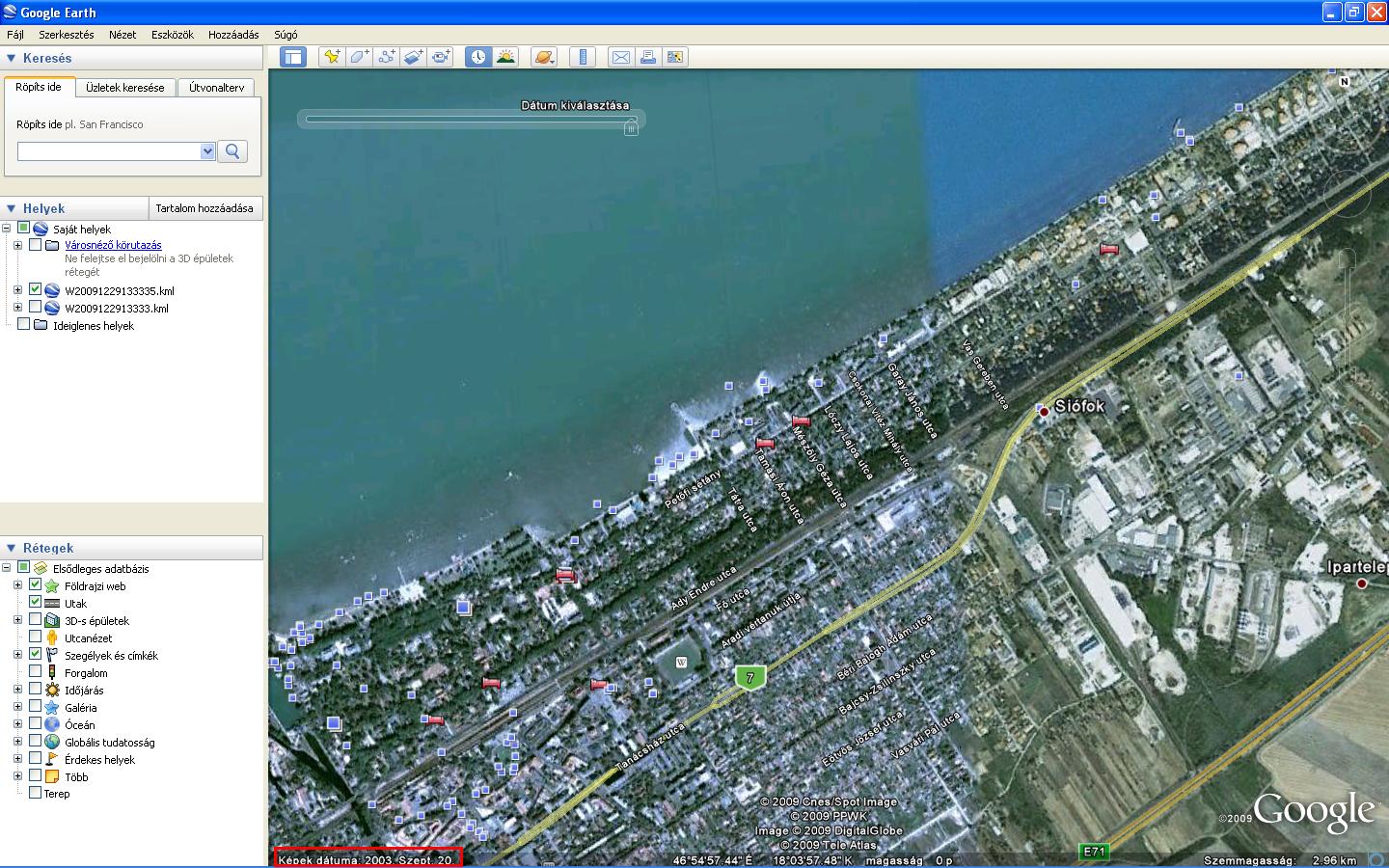Image resolution: width=1389 pixels, height=868 pixels.
Task: Collapse the Helyek panel triangle
Action: pos(12,208)
